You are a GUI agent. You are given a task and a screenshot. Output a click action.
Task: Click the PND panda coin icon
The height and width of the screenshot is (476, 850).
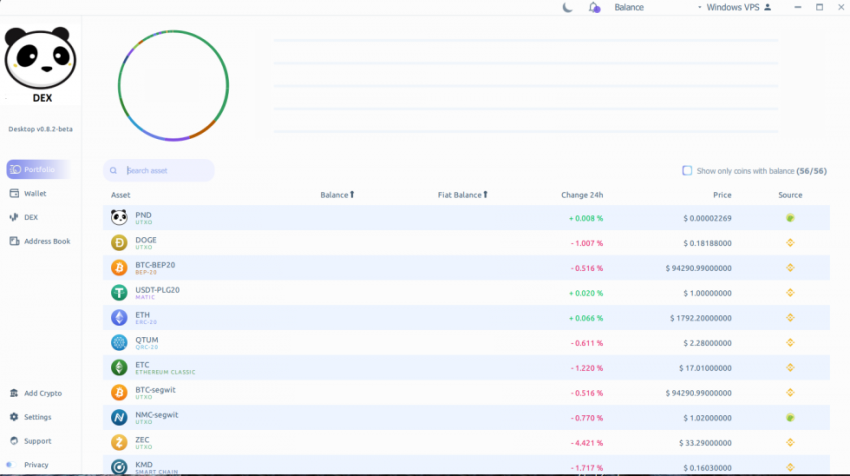click(119, 217)
